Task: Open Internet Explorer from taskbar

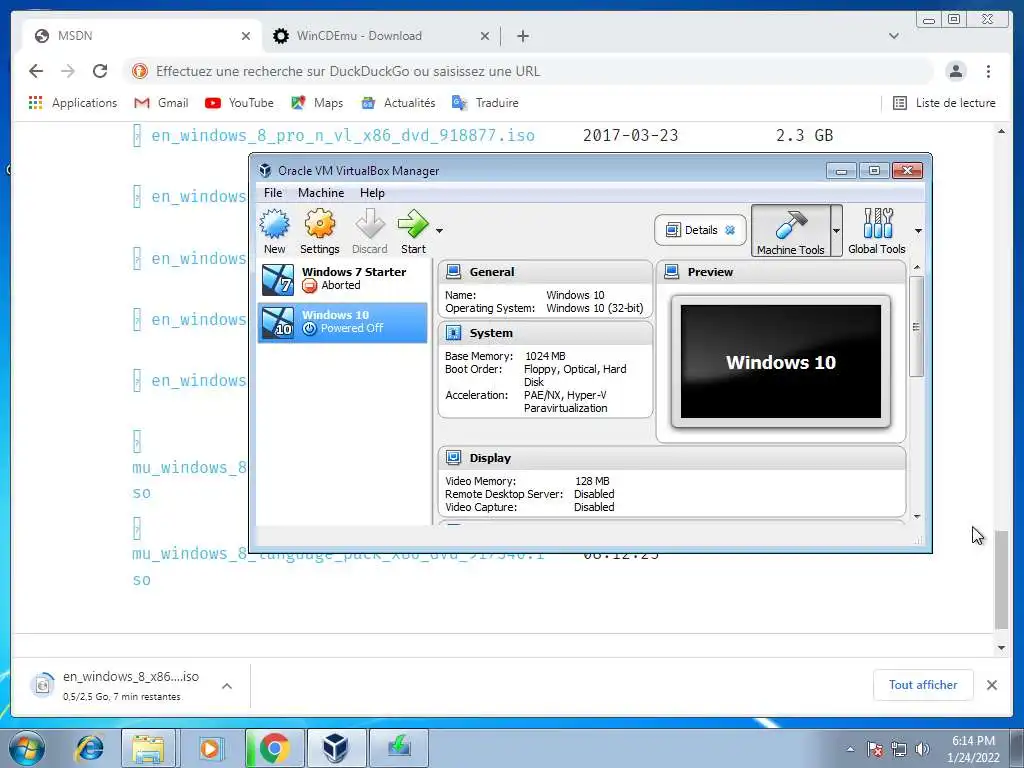Action: (x=89, y=748)
